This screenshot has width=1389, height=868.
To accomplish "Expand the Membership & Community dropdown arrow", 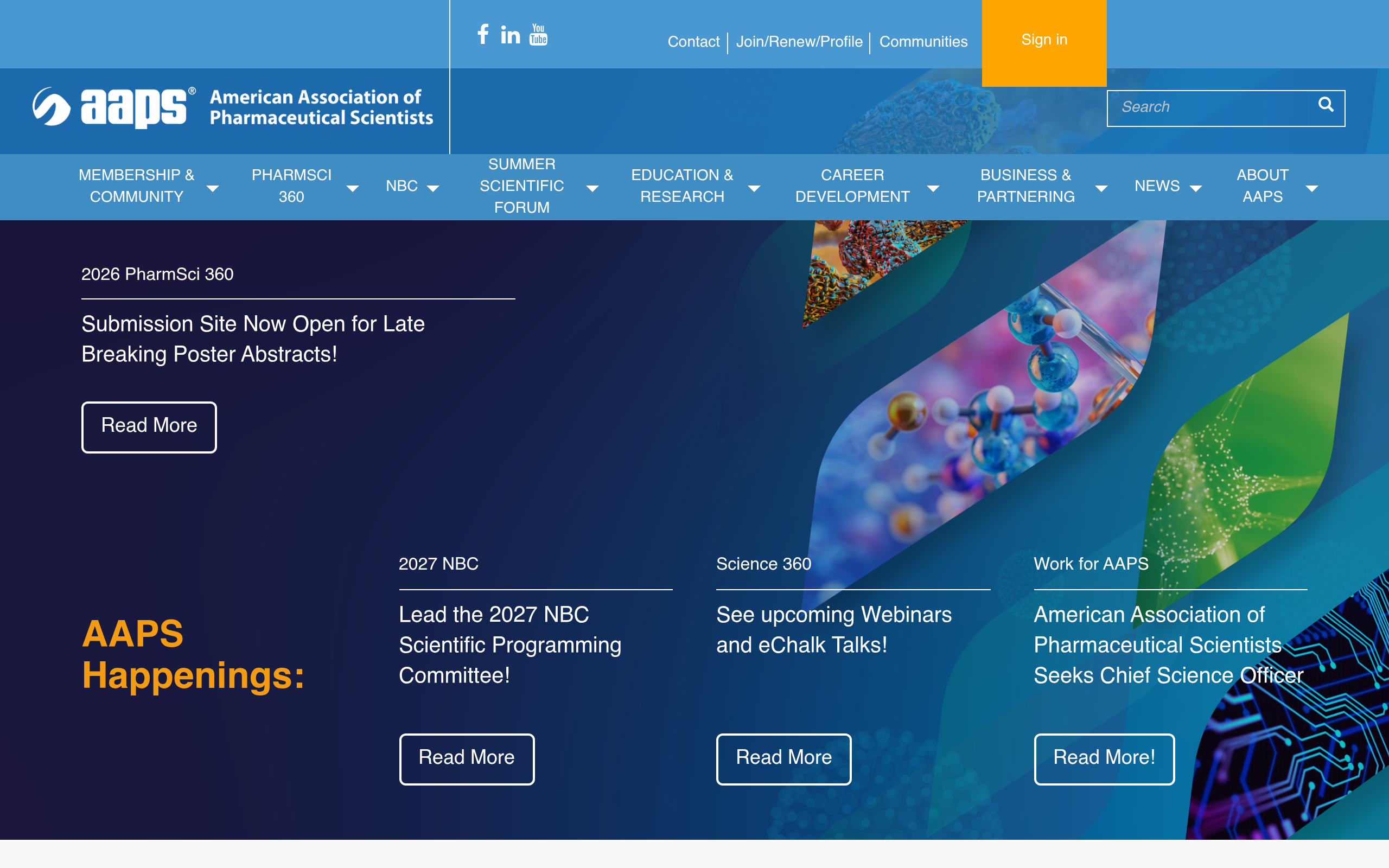I will [x=212, y=188].
